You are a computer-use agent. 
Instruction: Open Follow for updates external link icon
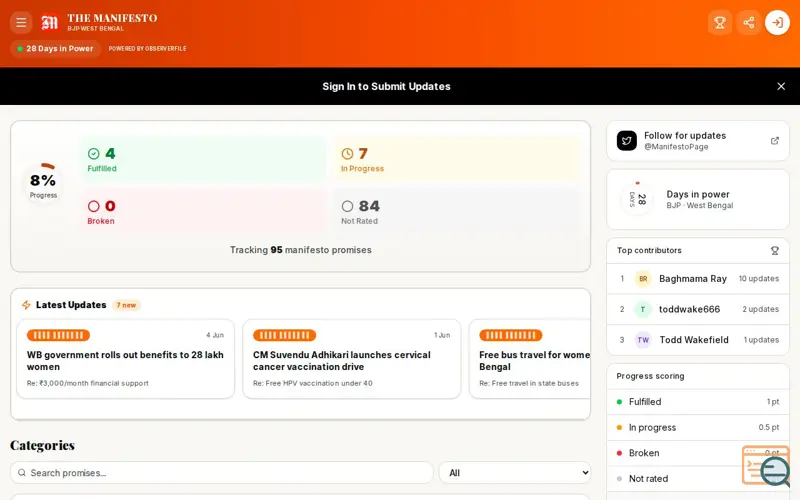pos(774,141)
